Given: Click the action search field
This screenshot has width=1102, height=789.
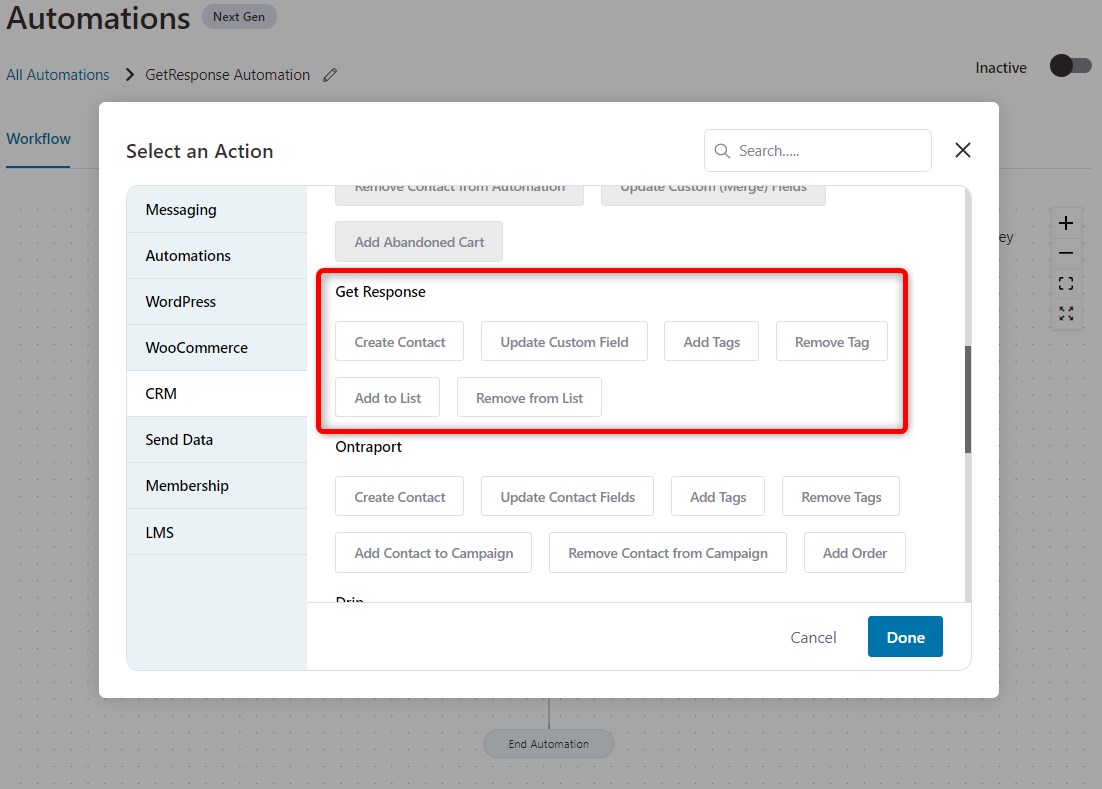Looking at the screenshot, I should pyautogui.click(x=817, y=150).
